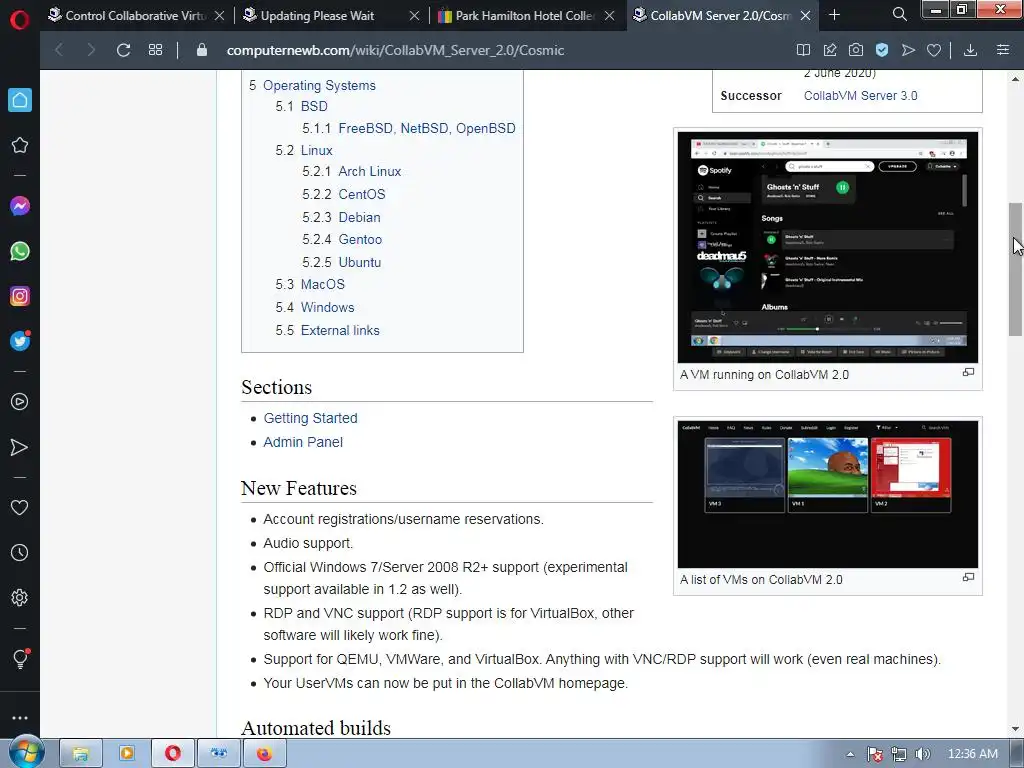Open Instagram in the sidebar
The height and width of the screenshot is (768, 1024).
click(20, 296)
